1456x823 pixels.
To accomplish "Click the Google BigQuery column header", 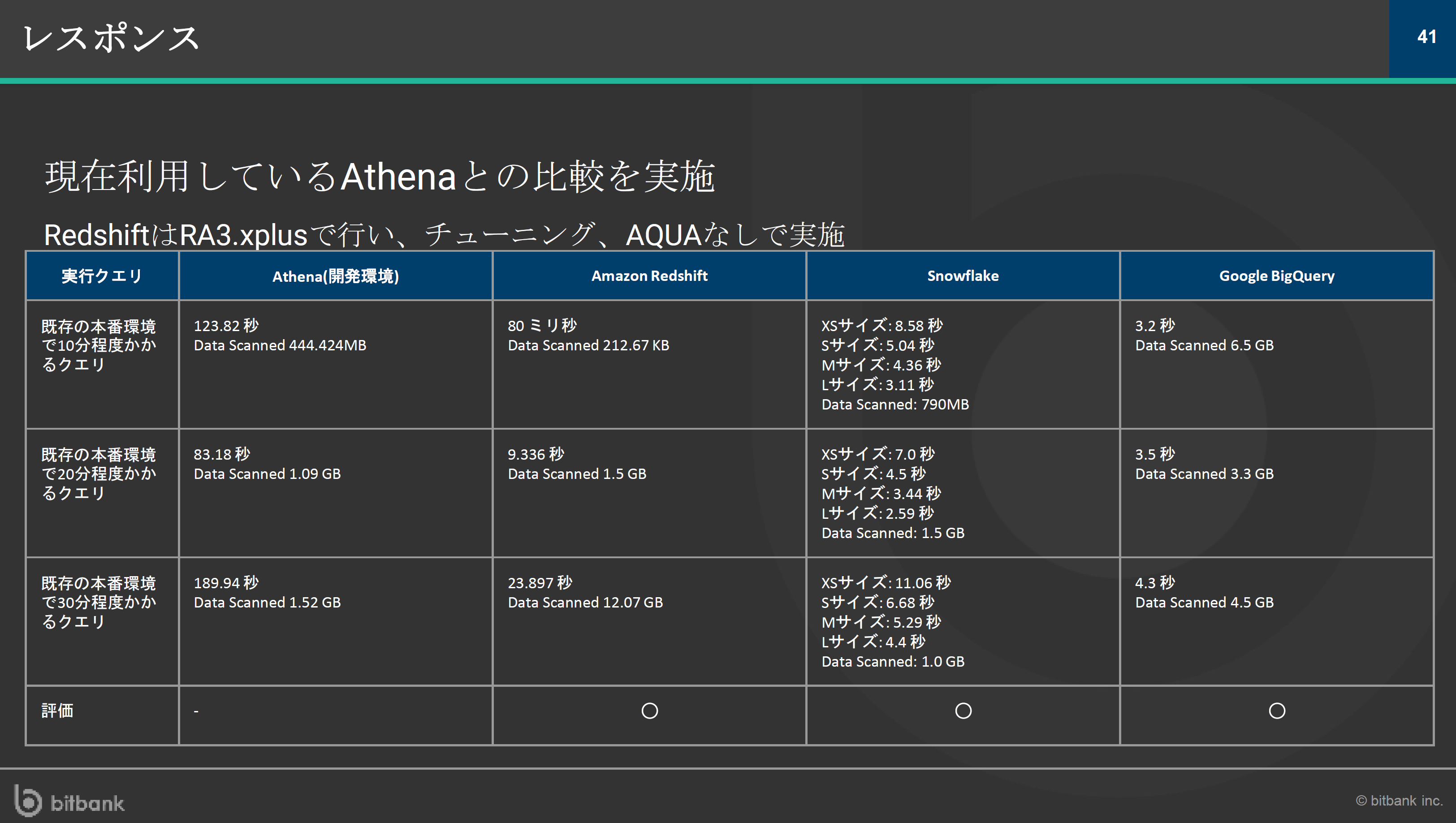I will (1277, 276).
